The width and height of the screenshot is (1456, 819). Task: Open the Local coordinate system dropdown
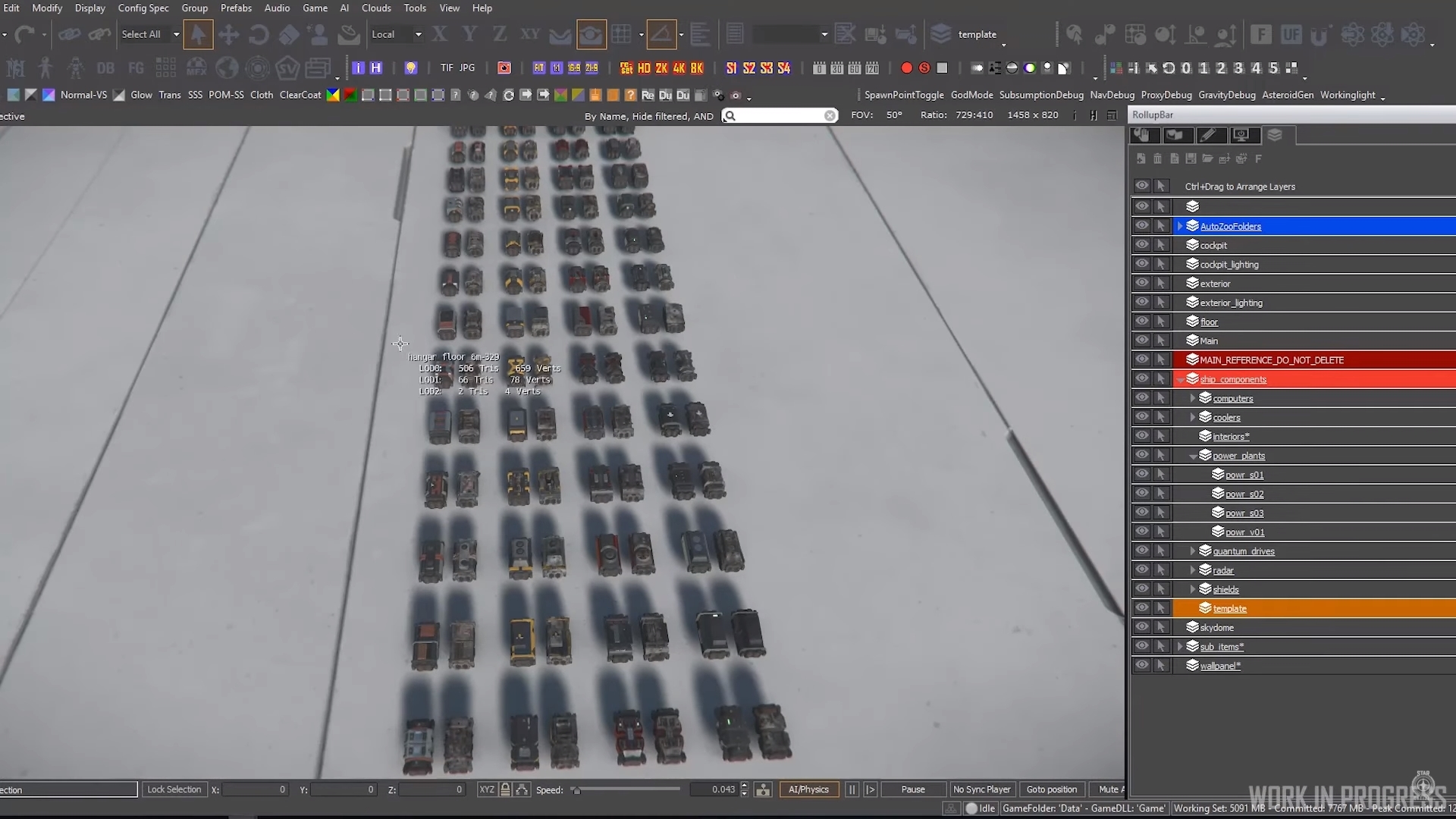418,34
